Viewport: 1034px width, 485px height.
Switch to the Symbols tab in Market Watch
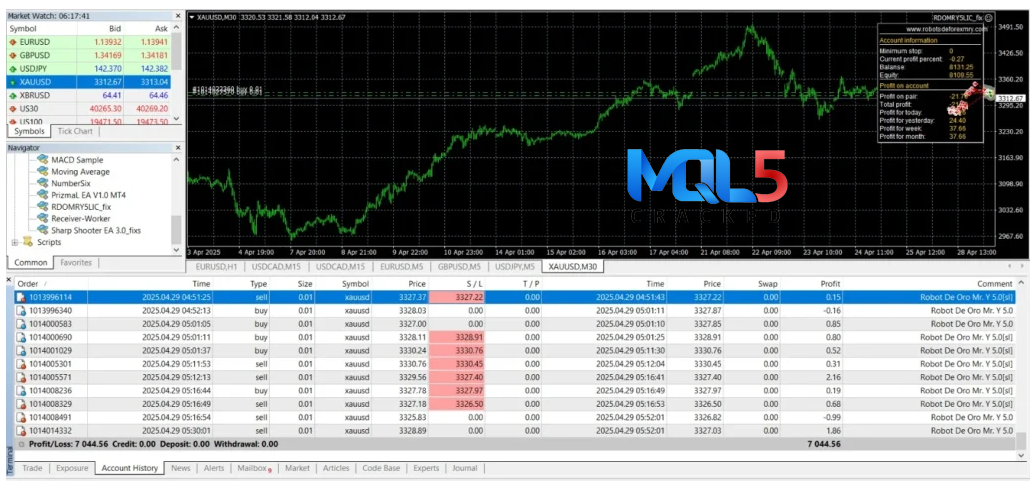click(29, 131)
